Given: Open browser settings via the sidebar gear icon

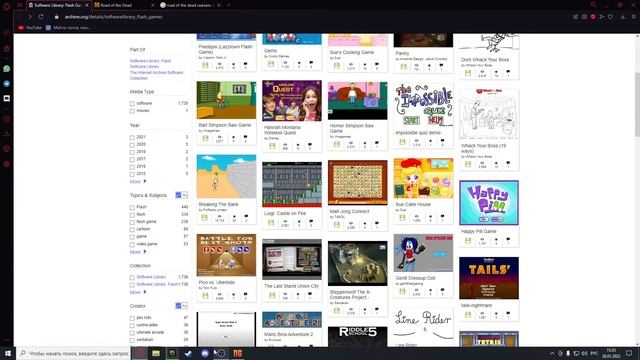Looking at the screenshot, I should tap(7, 164).
